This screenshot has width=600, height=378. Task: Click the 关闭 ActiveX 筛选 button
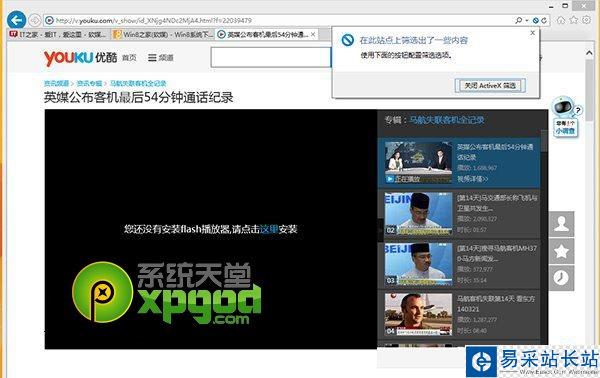[490, 85]
